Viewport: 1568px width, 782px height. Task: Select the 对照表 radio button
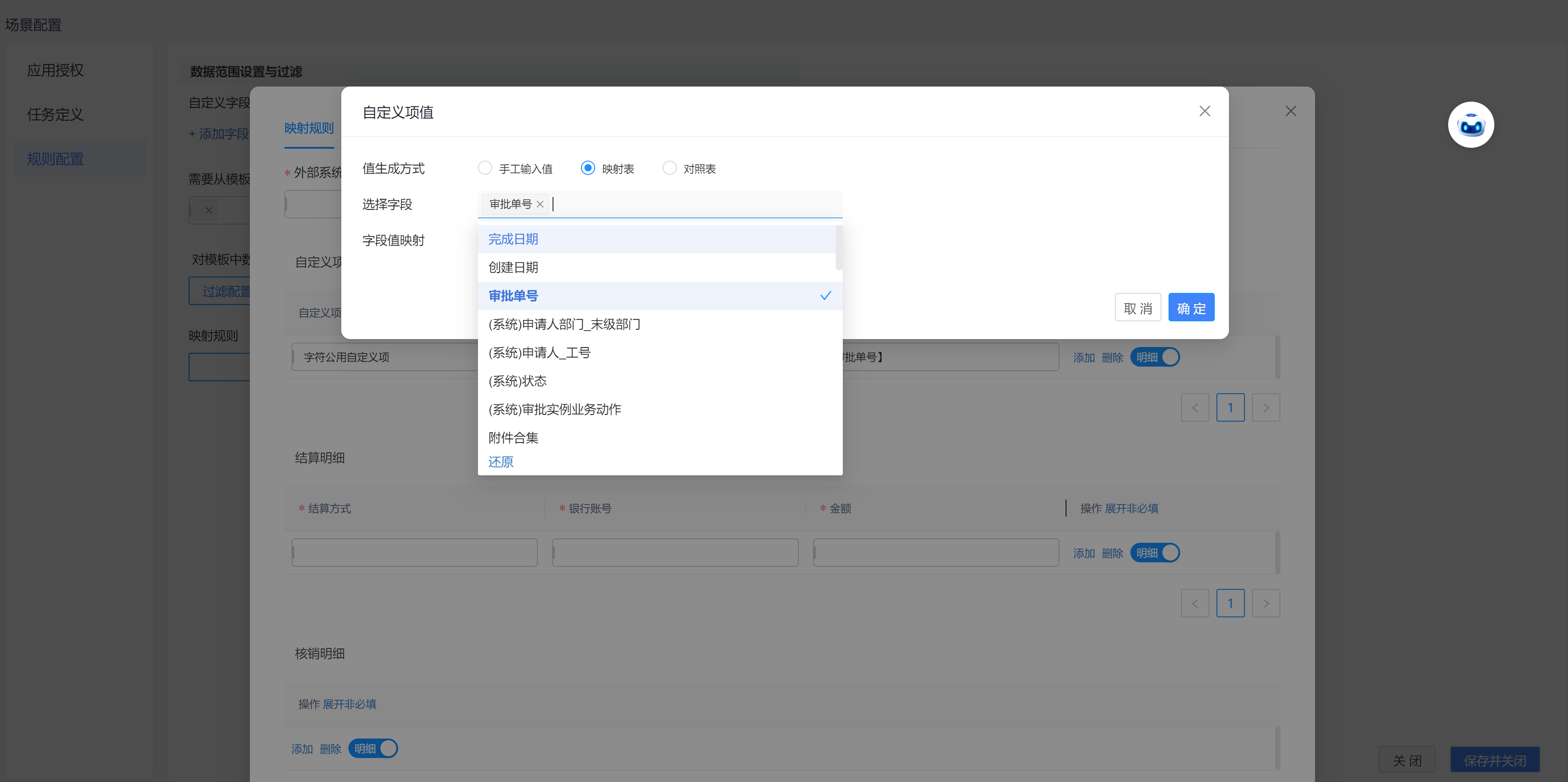tap(670, 168)
